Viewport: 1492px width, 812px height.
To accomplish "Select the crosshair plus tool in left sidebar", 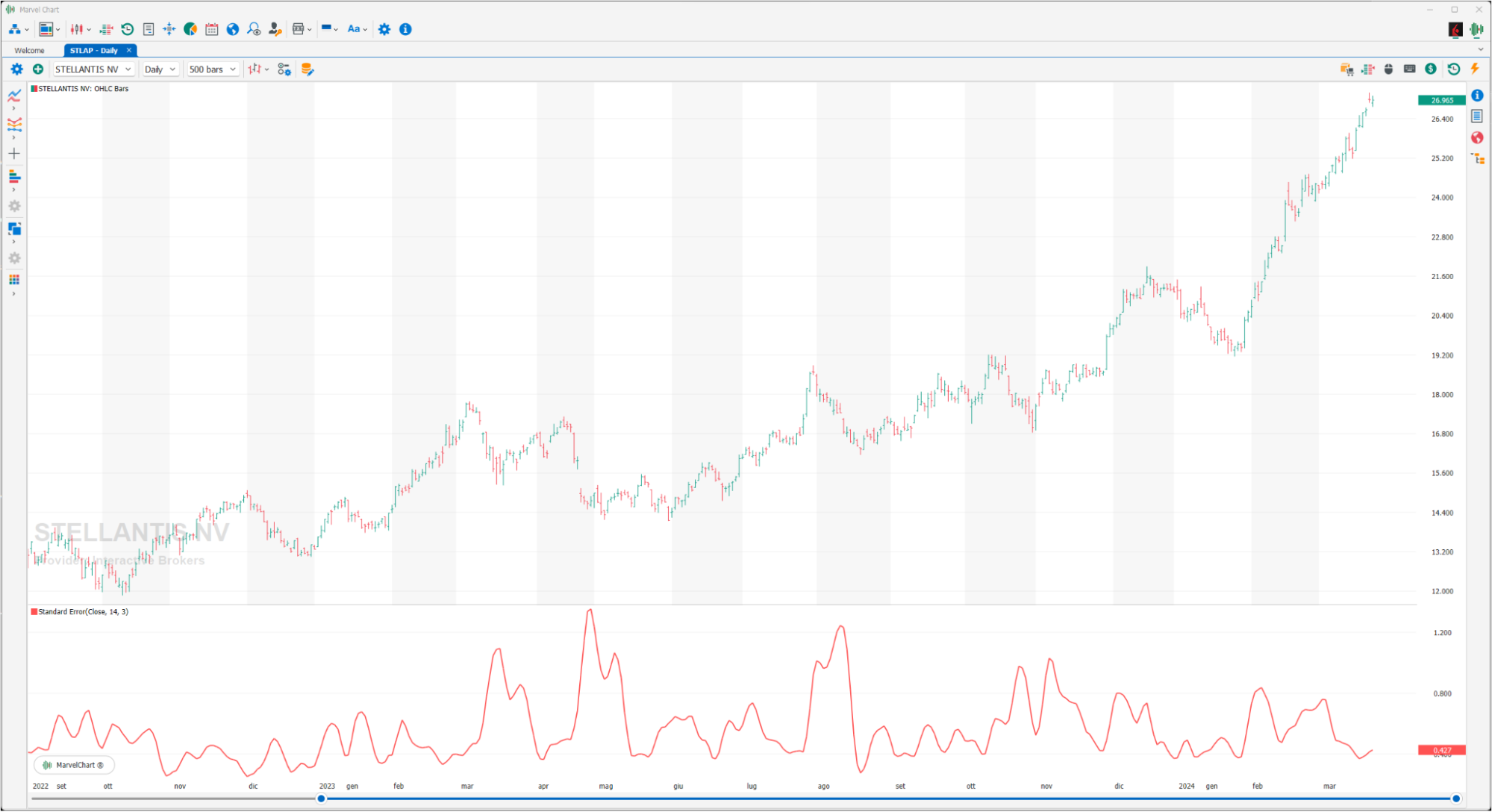I will coord(14,154).
